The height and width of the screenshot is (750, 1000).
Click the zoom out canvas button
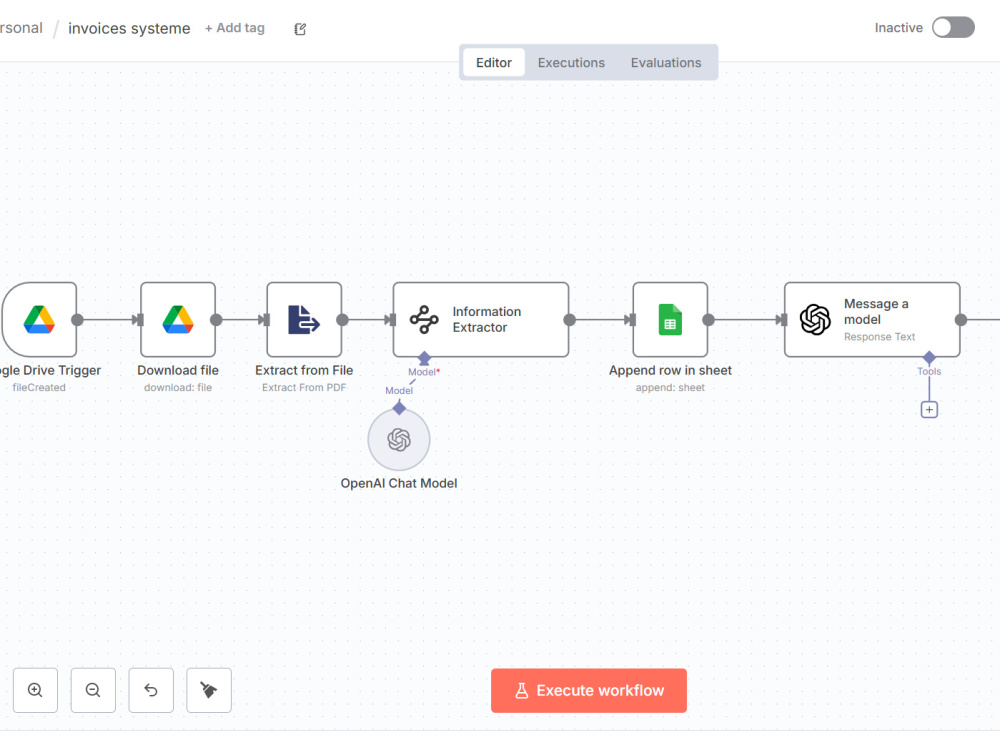click(x=93, y=690)
